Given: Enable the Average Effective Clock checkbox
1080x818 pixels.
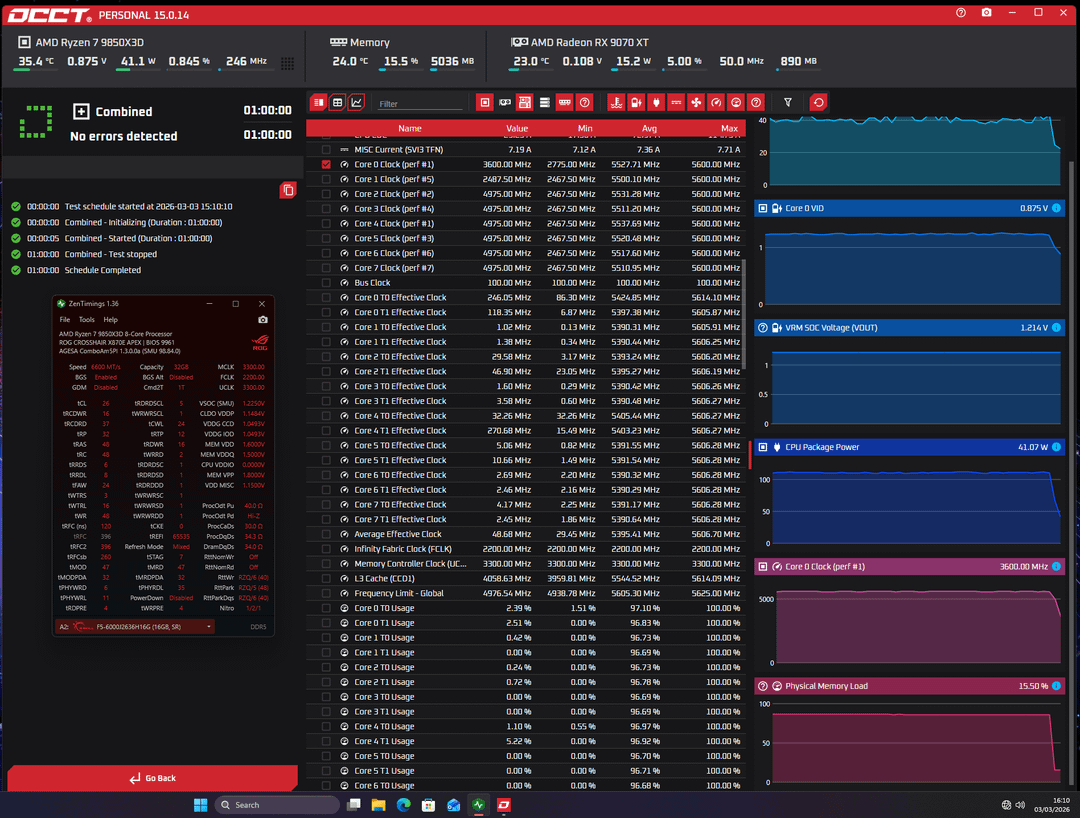Looking at the screenshot, I should click(326, 534).
